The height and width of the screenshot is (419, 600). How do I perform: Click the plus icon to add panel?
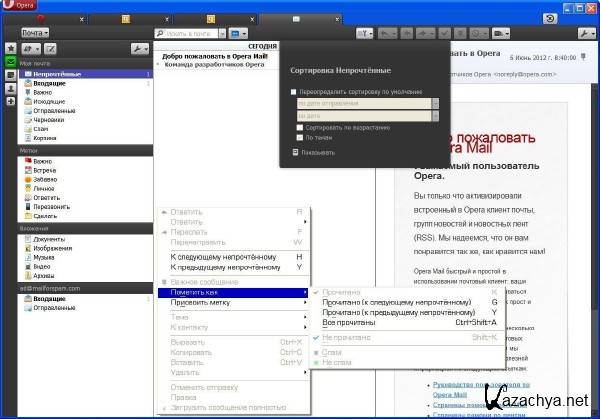click(10, 101)
